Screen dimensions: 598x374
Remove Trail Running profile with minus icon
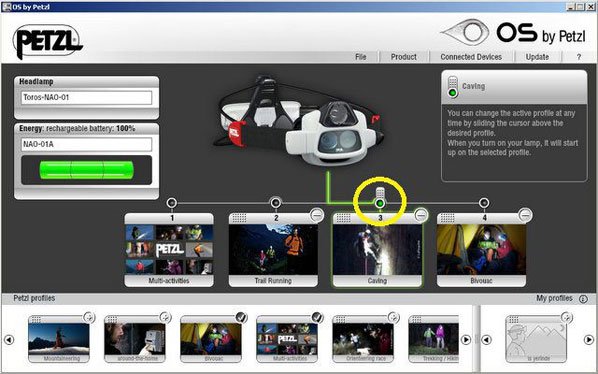317,215
